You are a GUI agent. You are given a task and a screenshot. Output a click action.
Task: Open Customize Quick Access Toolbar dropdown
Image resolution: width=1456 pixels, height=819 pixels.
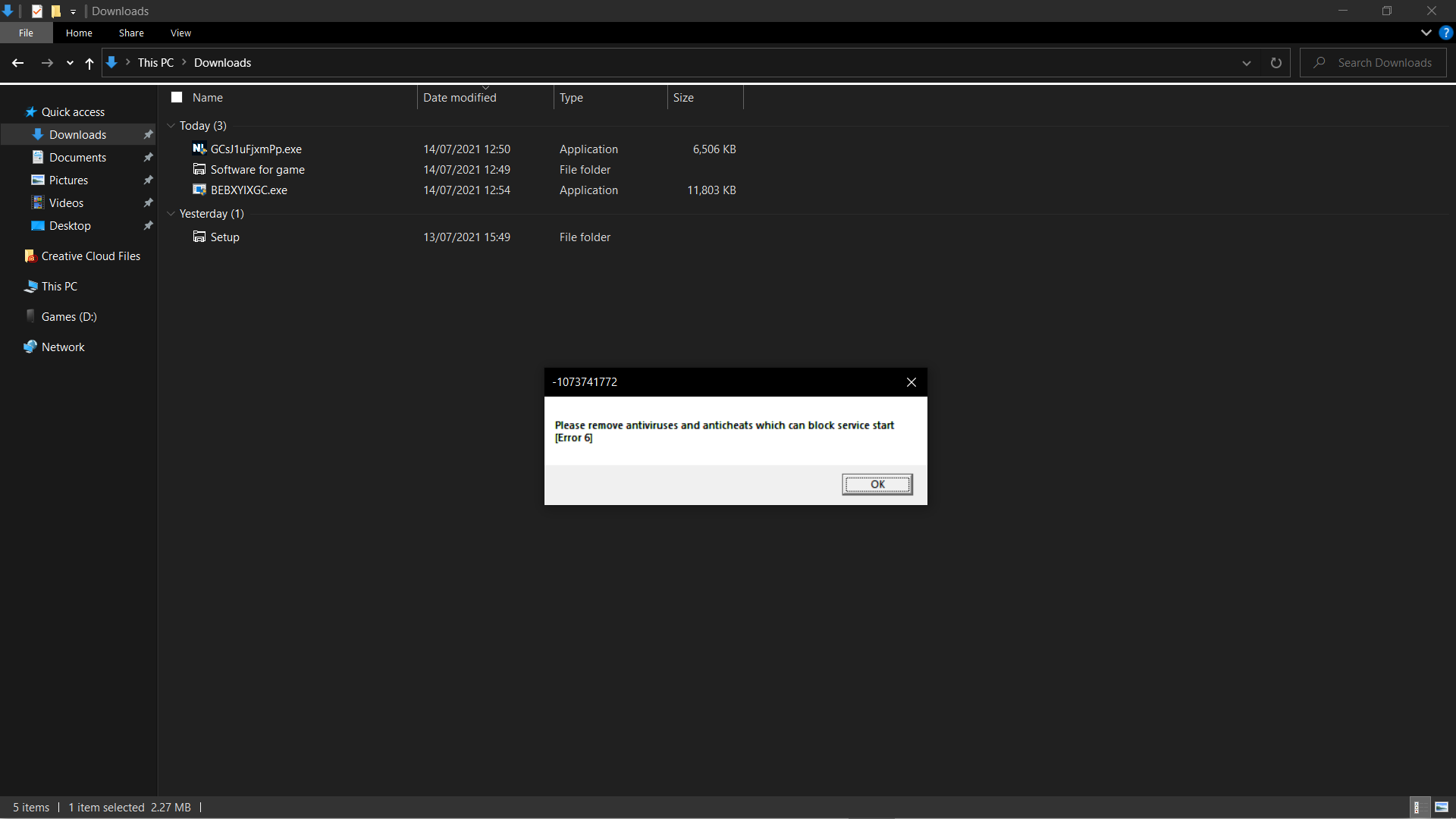click(73, 11)
